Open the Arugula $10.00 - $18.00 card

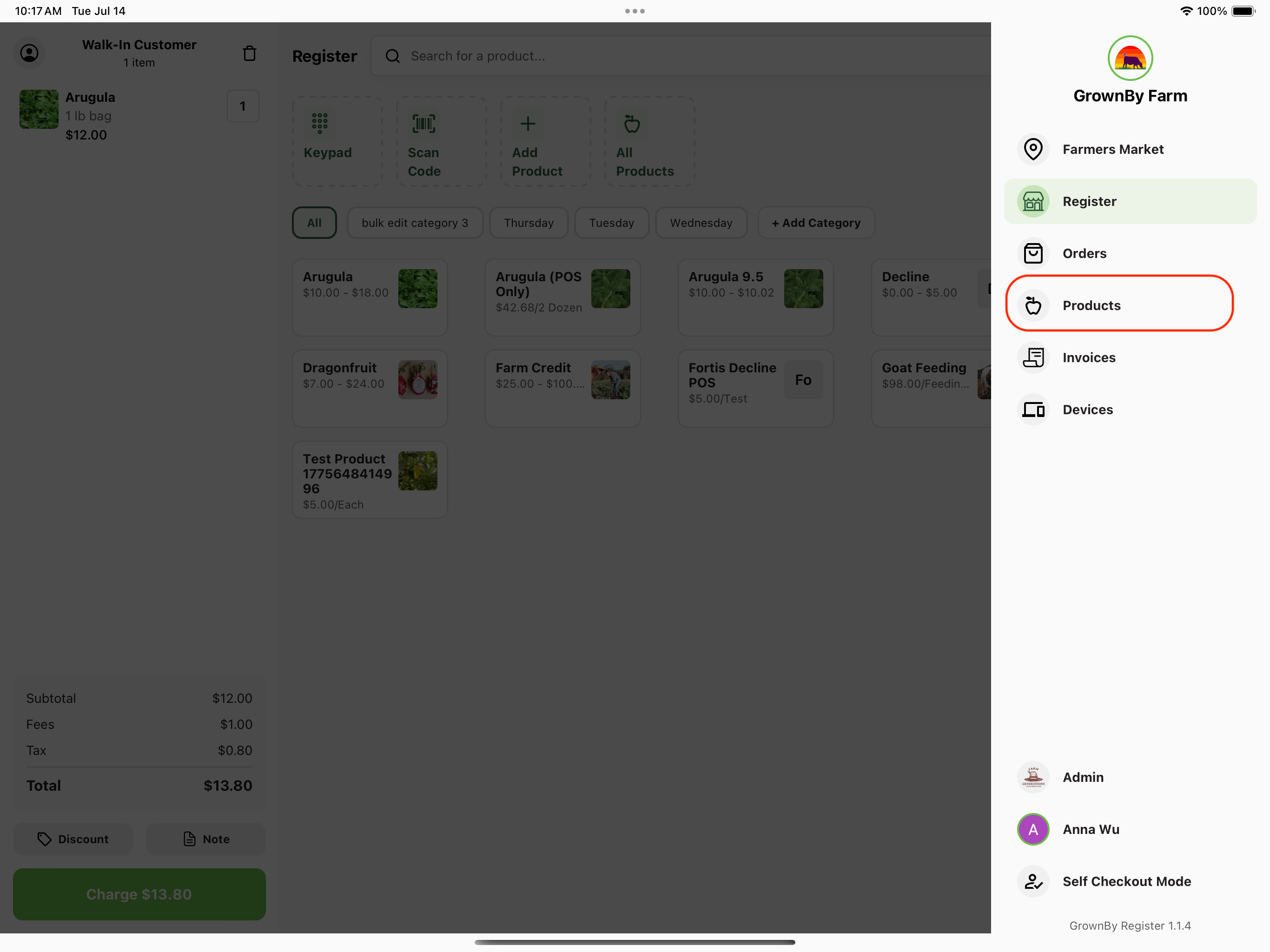pyautogui.click(x=370, y=297)
